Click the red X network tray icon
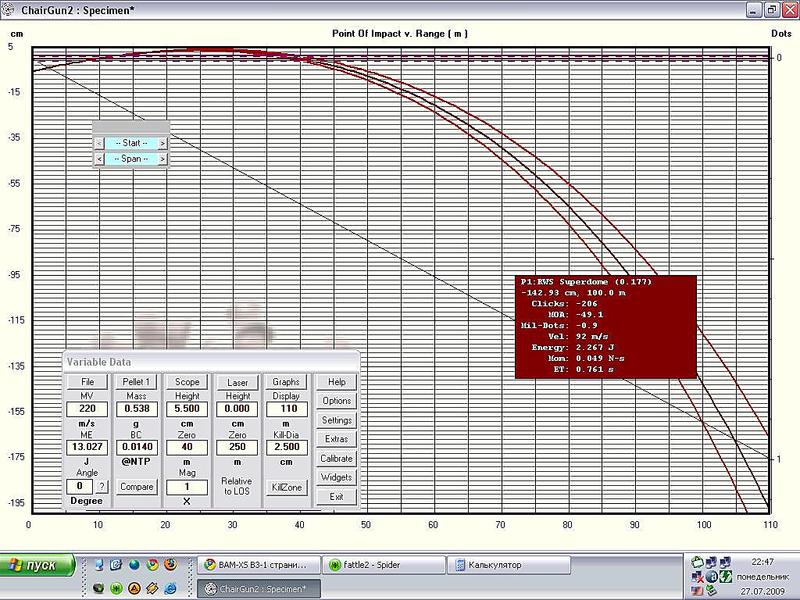 [697, 577]
